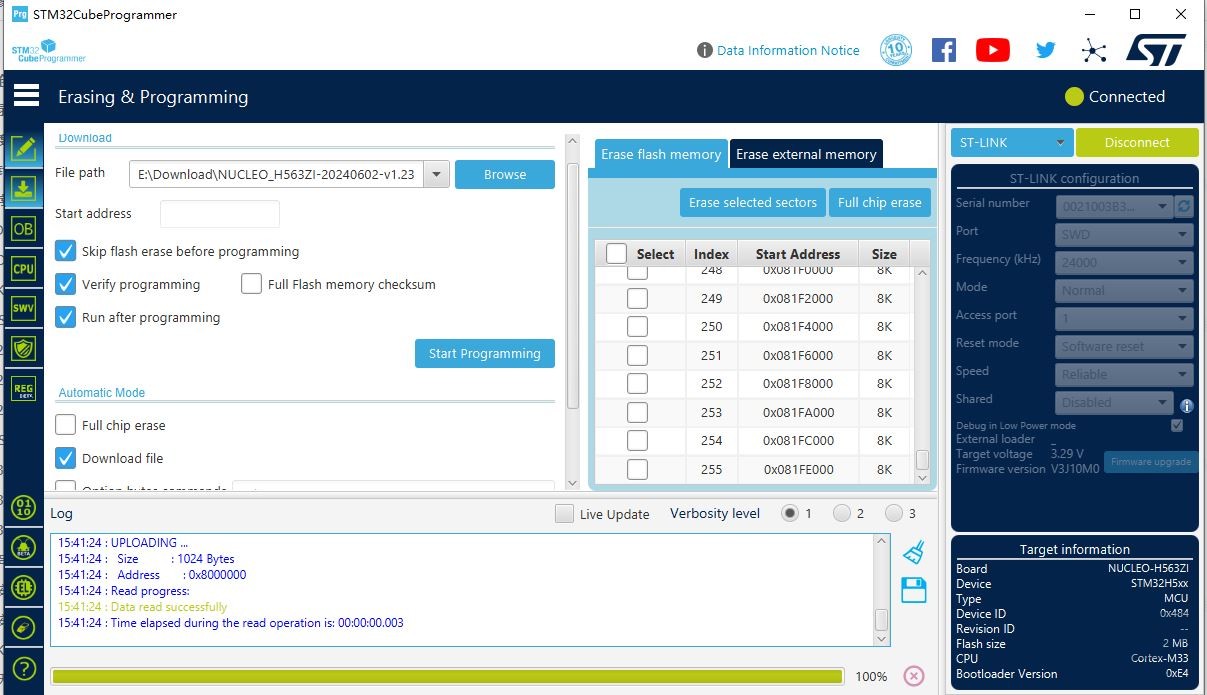Open the SWV viewer icon
1207x695 pixels.
23,309
